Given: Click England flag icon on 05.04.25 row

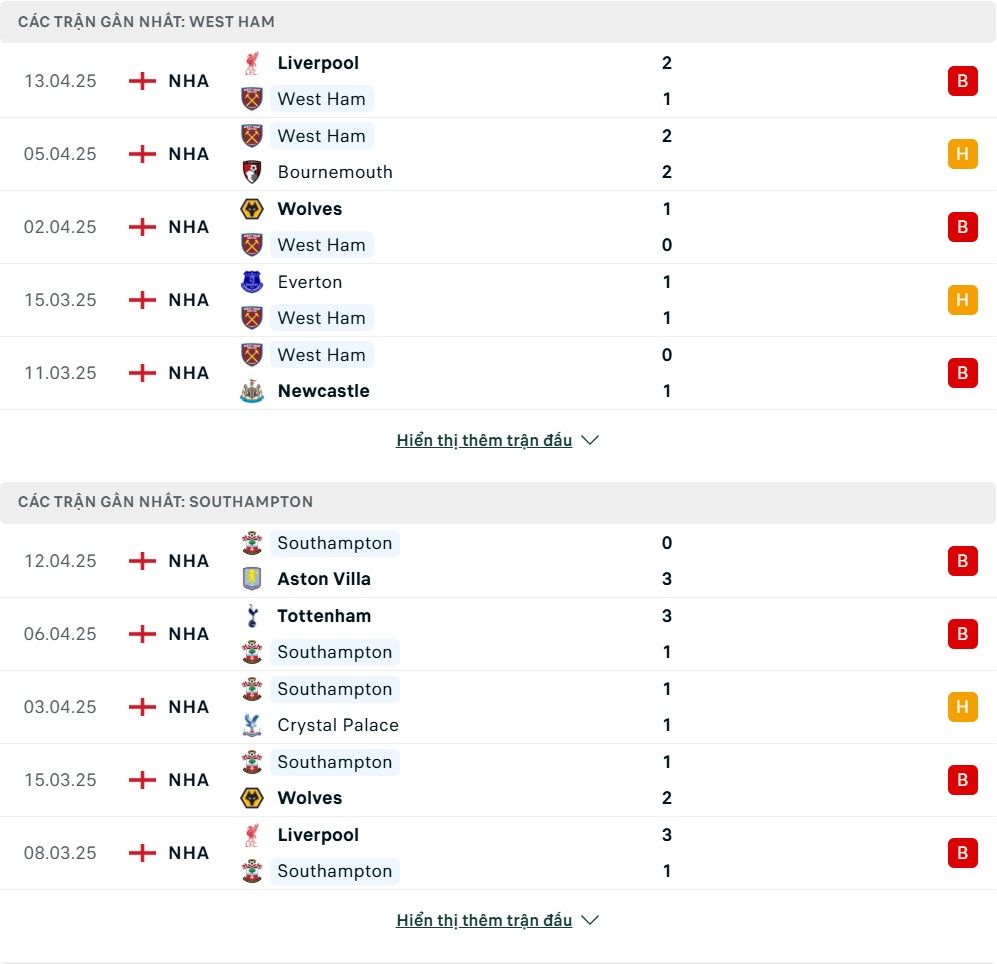Looking at the screenshot, I should click(x=142, y=154).
